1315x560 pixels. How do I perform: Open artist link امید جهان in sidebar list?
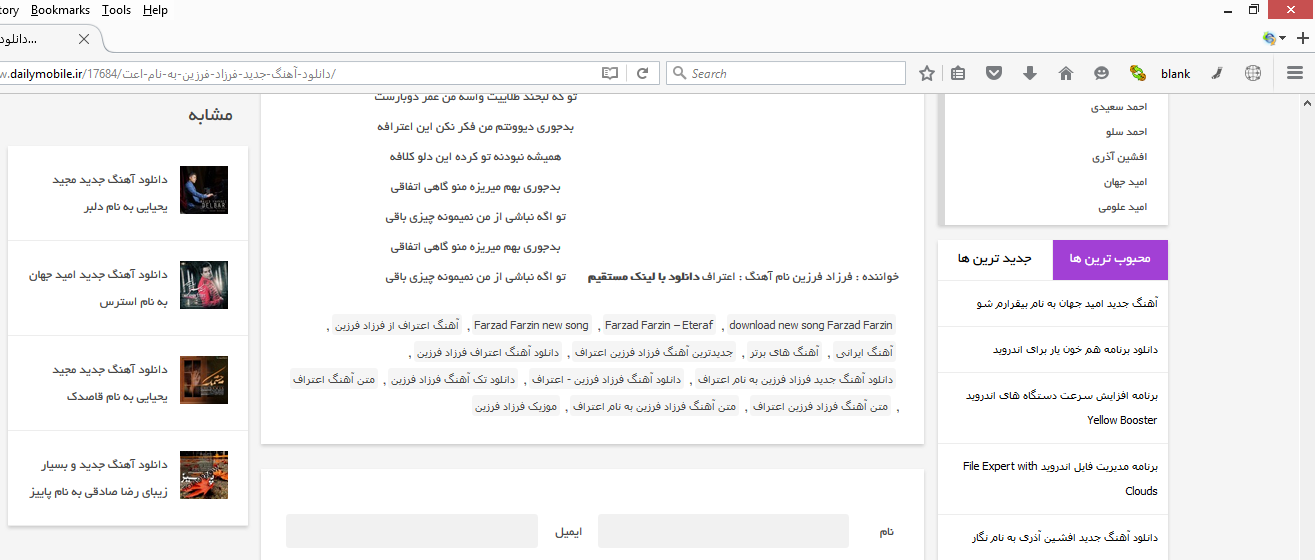click(1125, 182)
